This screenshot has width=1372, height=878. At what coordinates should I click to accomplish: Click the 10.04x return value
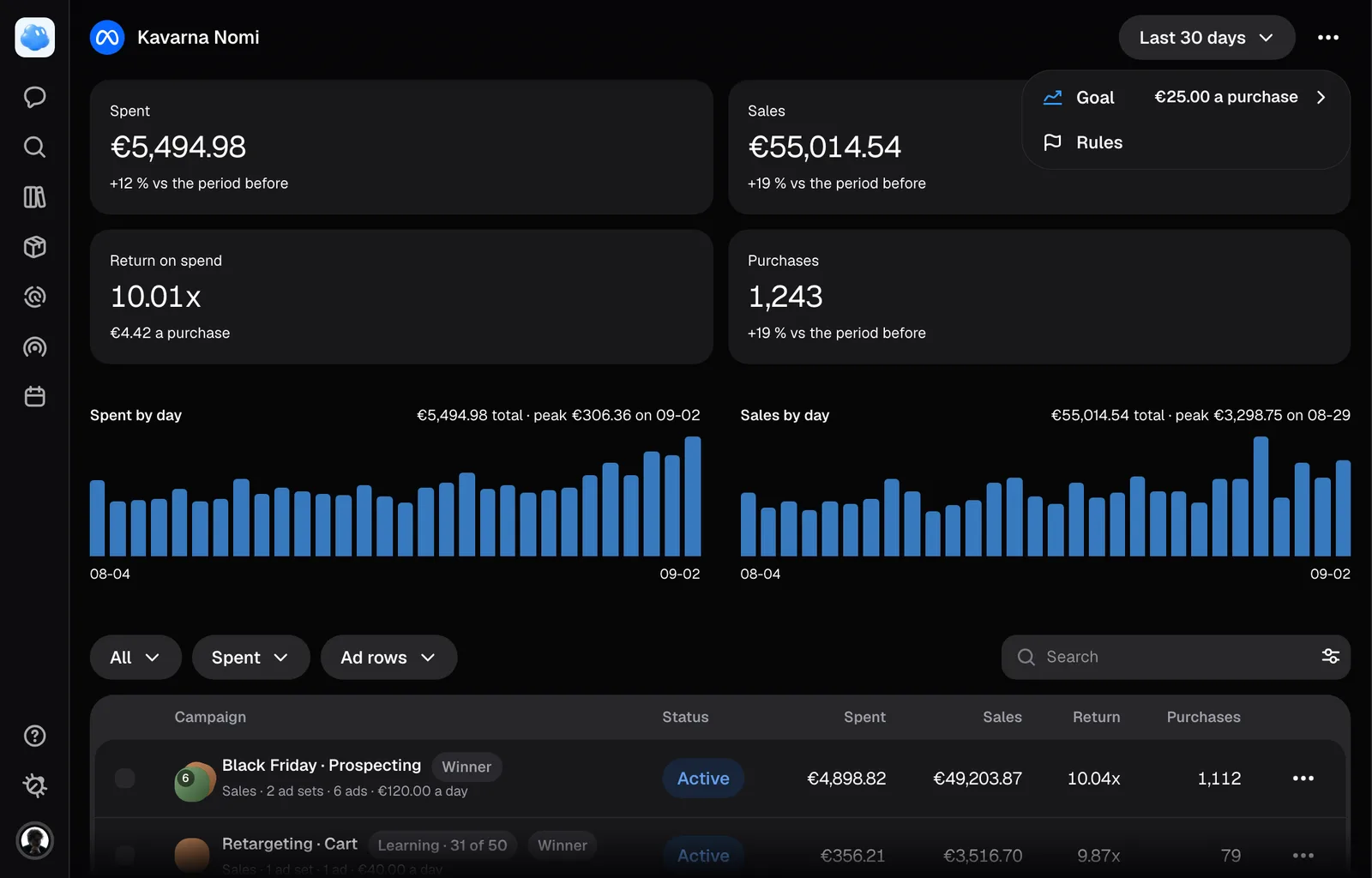pyautogui.click(x=1093, y=779)
